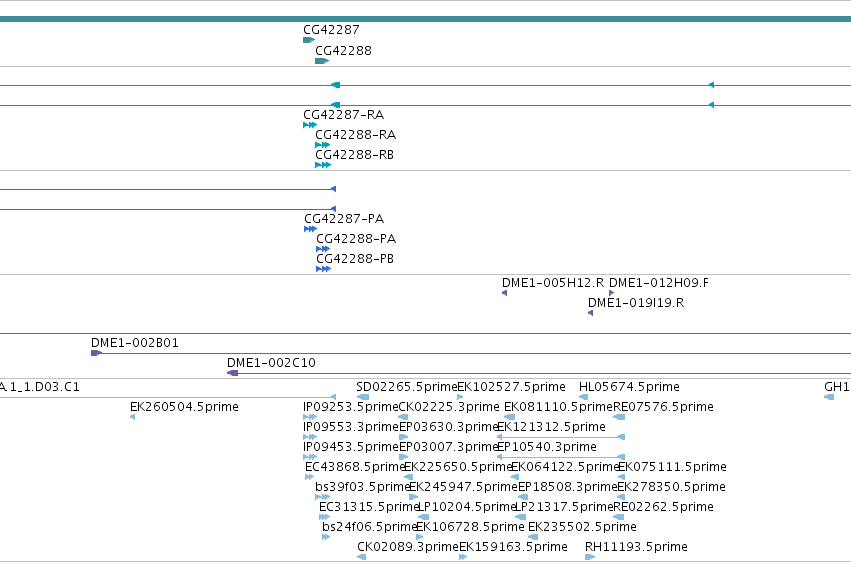The height and width of the screenshot is (562, 851).
Task: Select the transcript arrows under CG42287-RA
Action: click(x=310, y=125)
